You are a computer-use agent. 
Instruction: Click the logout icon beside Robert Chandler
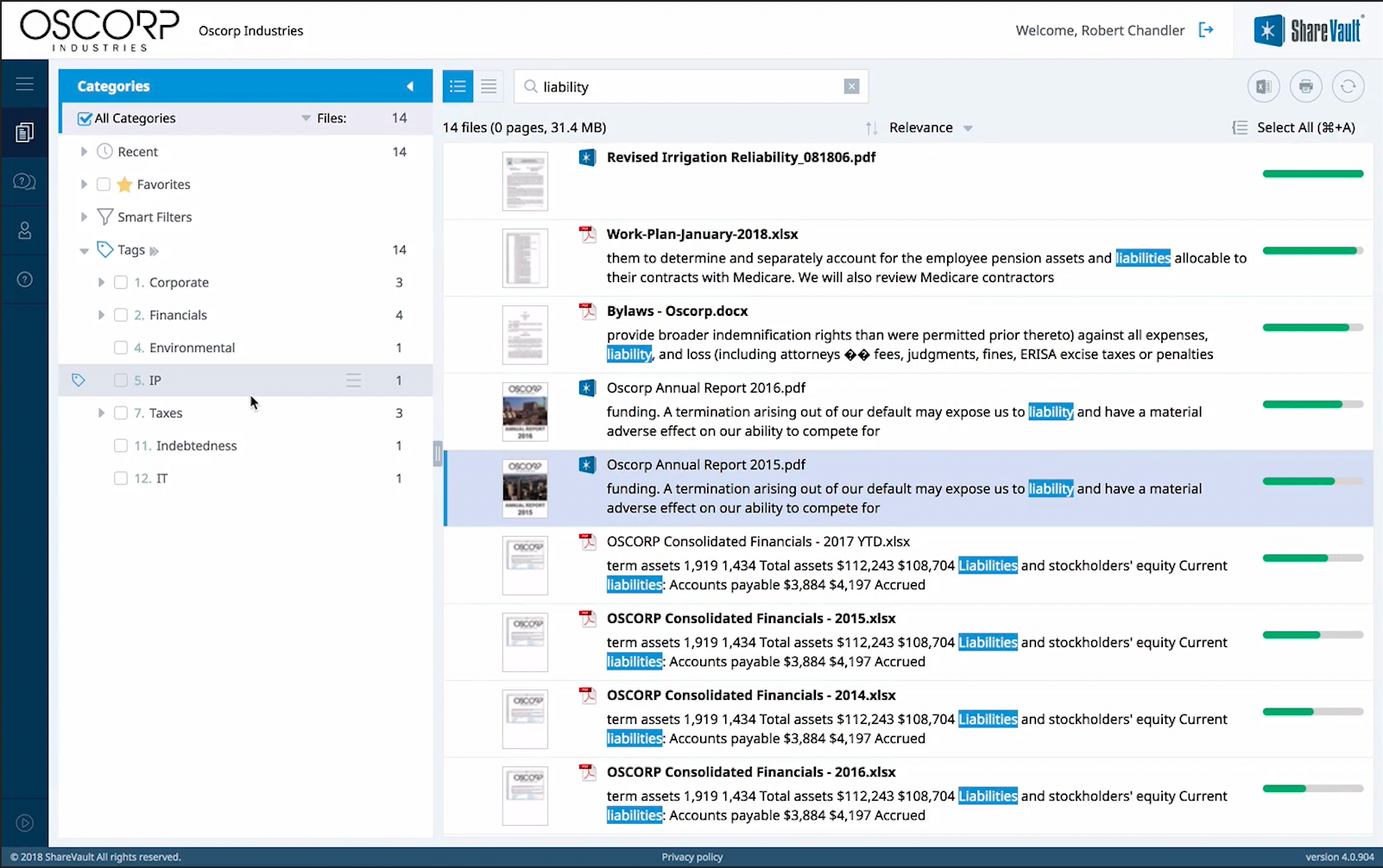[1206, 30]
